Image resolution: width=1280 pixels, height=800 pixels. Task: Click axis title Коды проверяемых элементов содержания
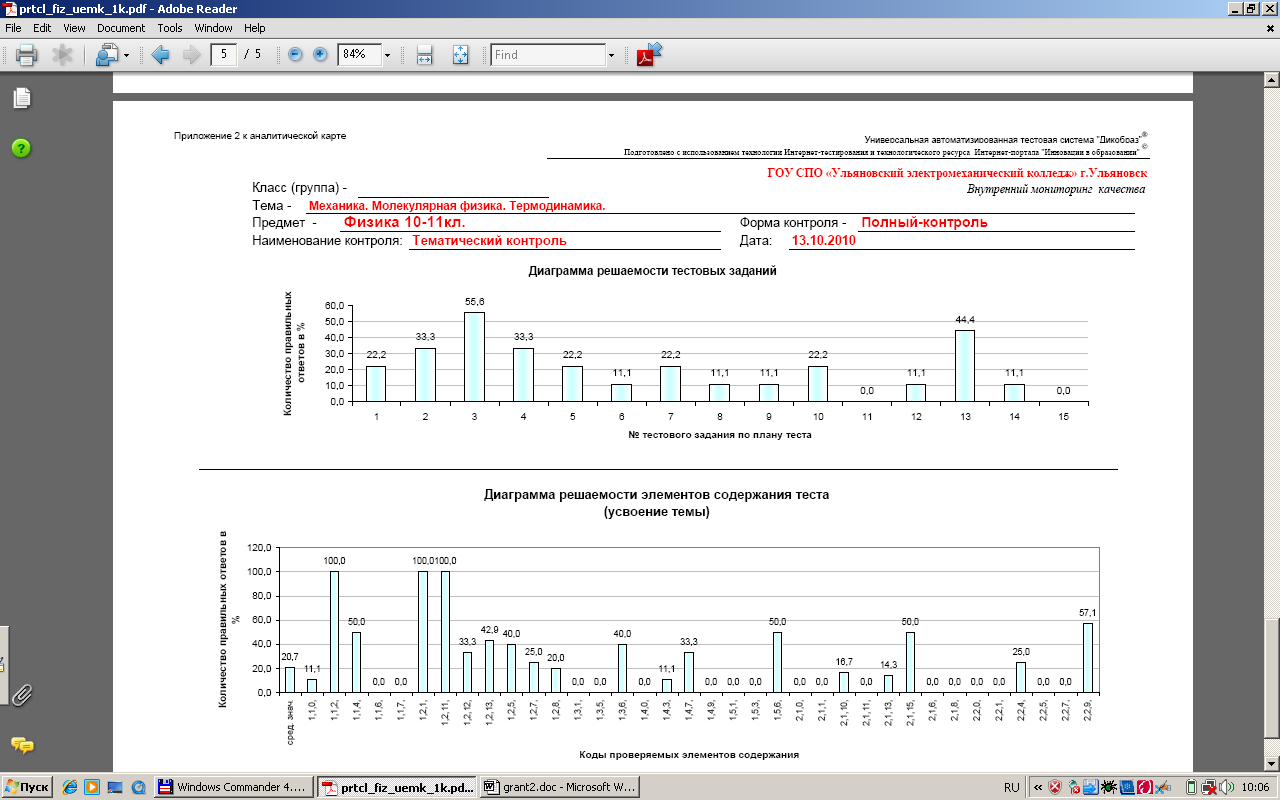click(x=689, y=753)
